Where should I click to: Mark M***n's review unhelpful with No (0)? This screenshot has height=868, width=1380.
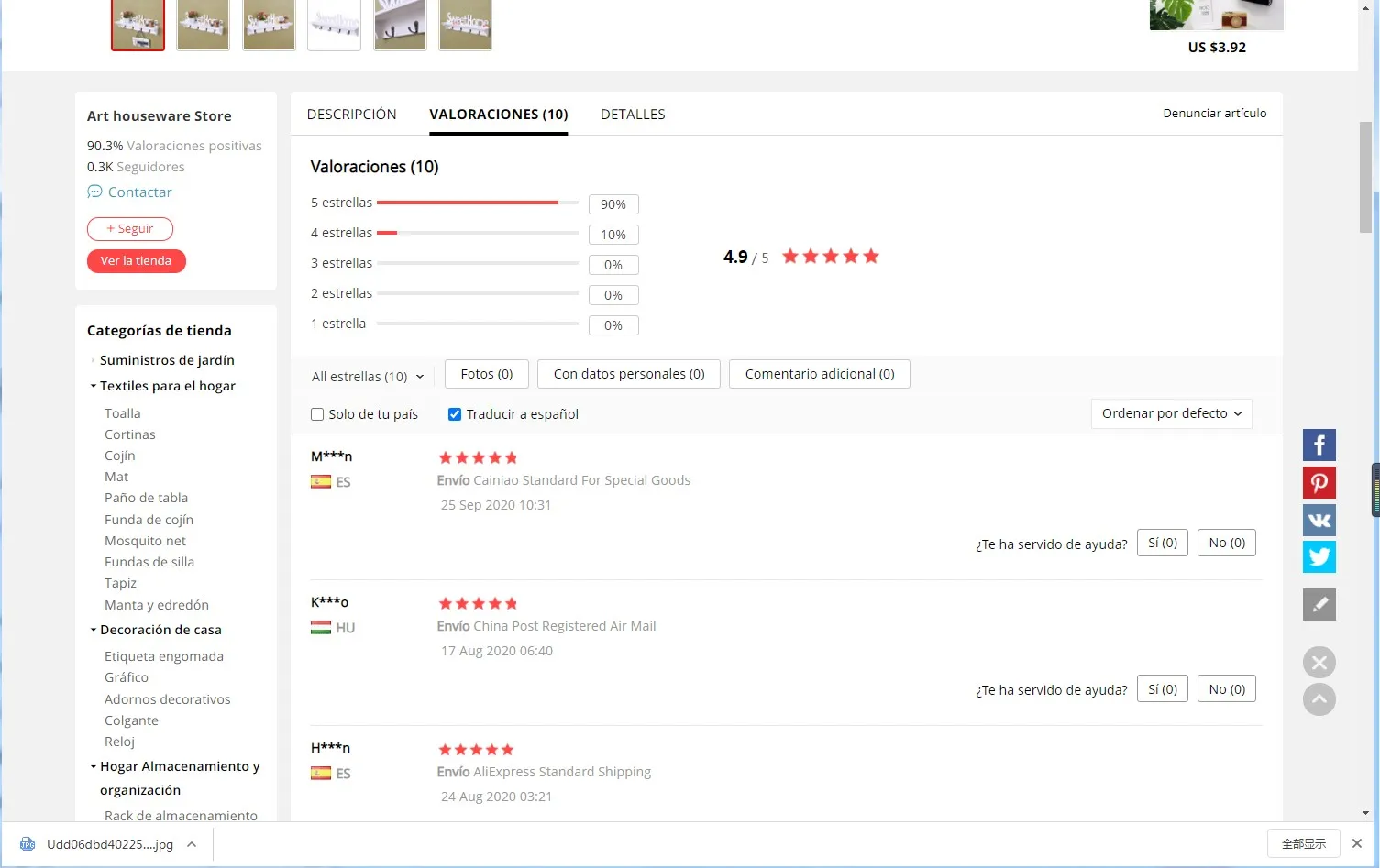(x=1227, y=543)
